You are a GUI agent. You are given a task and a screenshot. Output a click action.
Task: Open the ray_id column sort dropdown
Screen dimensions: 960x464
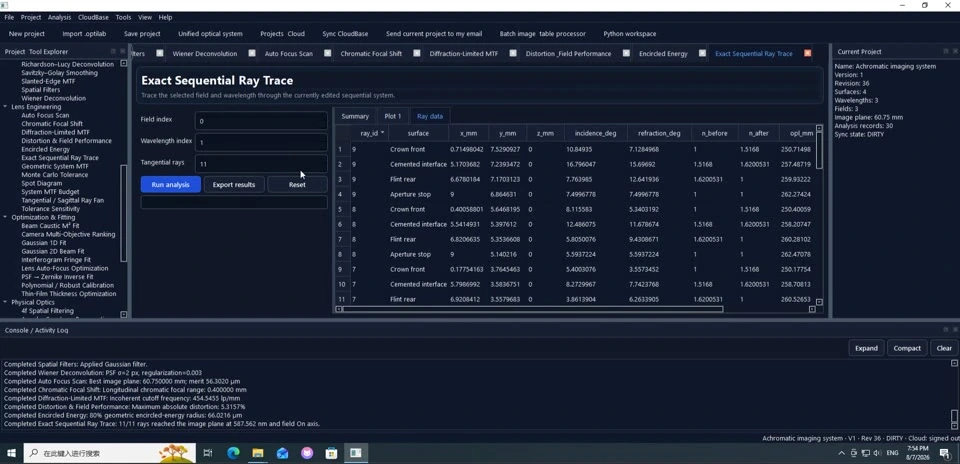tap(383, 133)
